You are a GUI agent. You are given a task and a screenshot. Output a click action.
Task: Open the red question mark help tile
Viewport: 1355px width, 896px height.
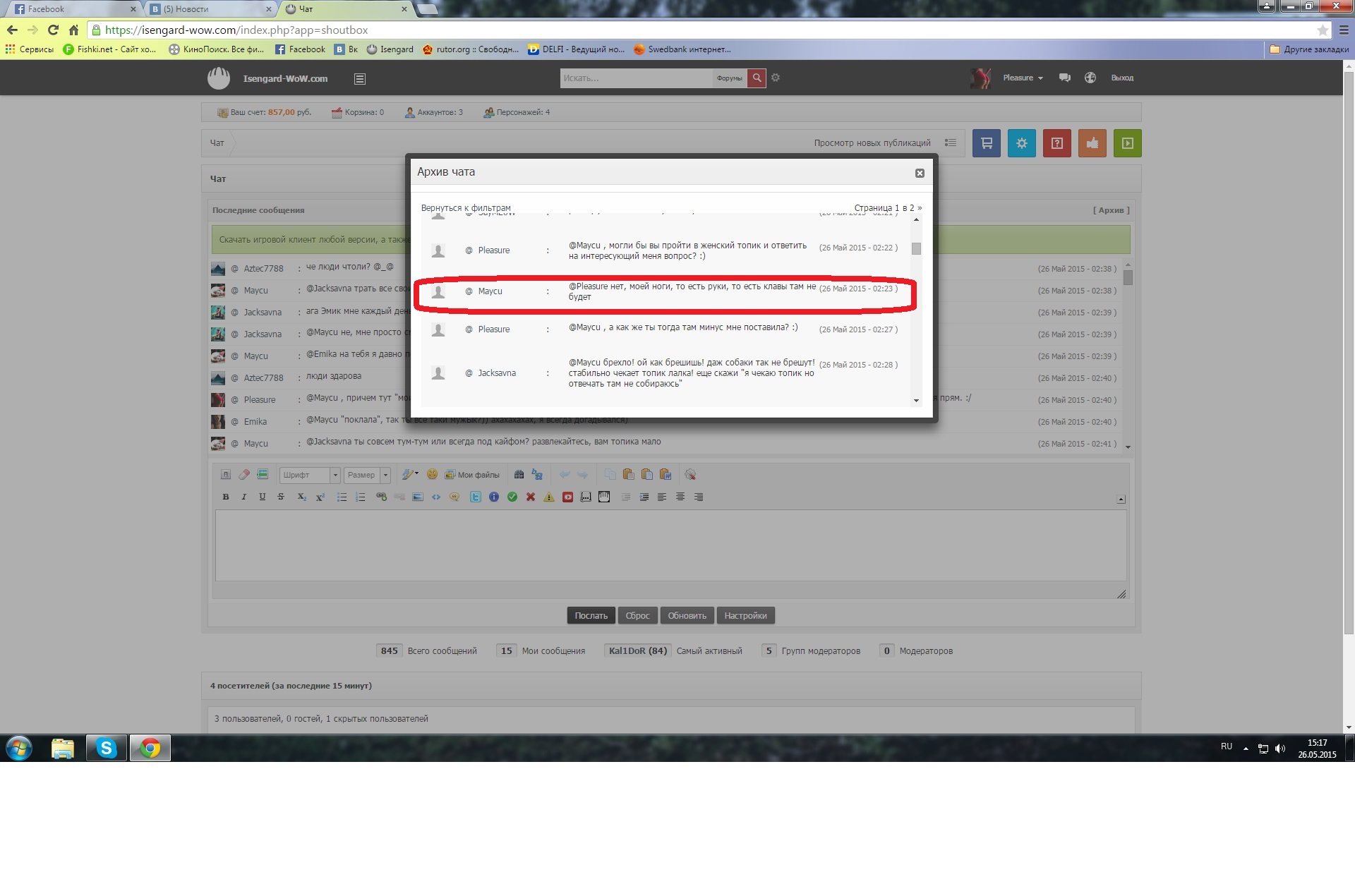[1057, 143]
